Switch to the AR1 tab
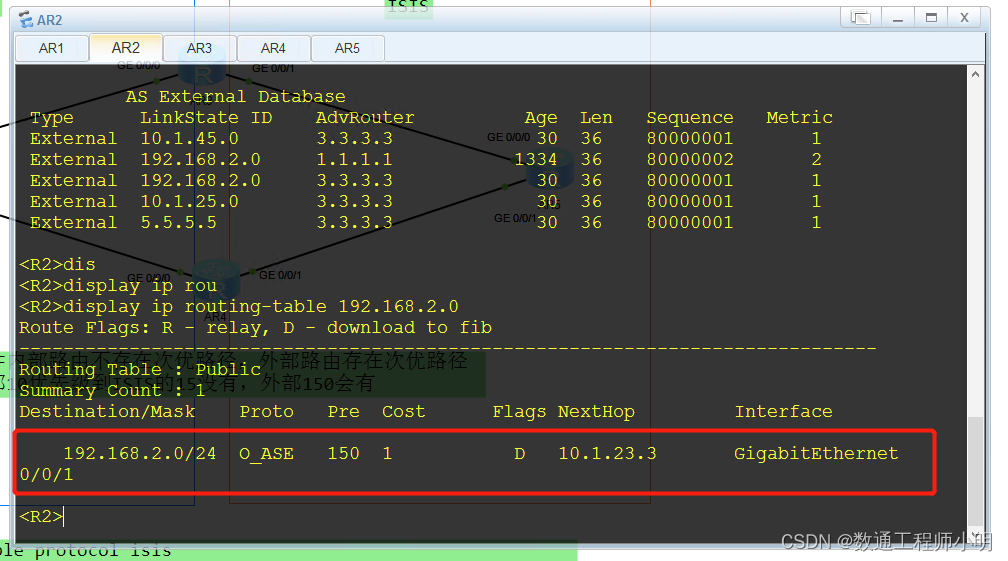 pos(51,48)
